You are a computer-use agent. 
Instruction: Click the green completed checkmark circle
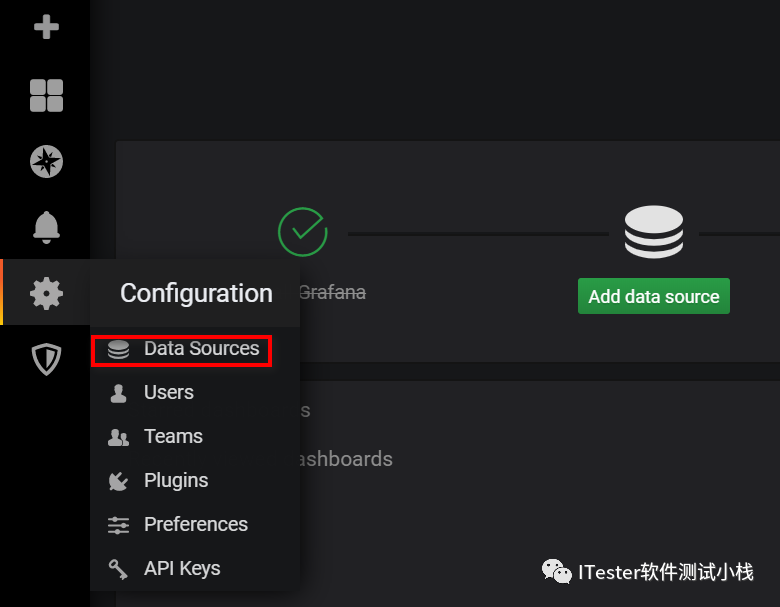[x=302, y=232]
